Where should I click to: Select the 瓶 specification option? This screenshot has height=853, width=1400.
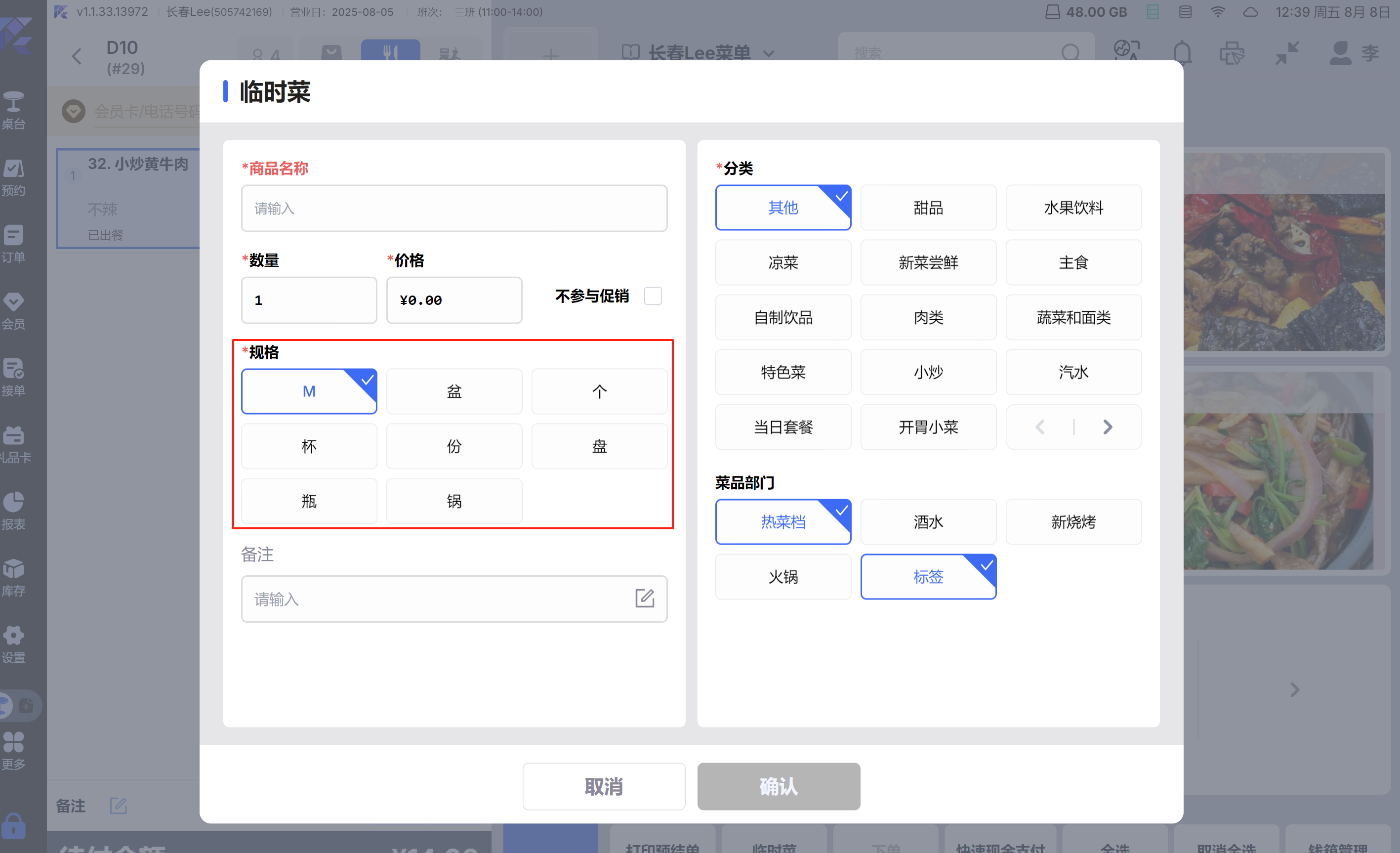309,501
